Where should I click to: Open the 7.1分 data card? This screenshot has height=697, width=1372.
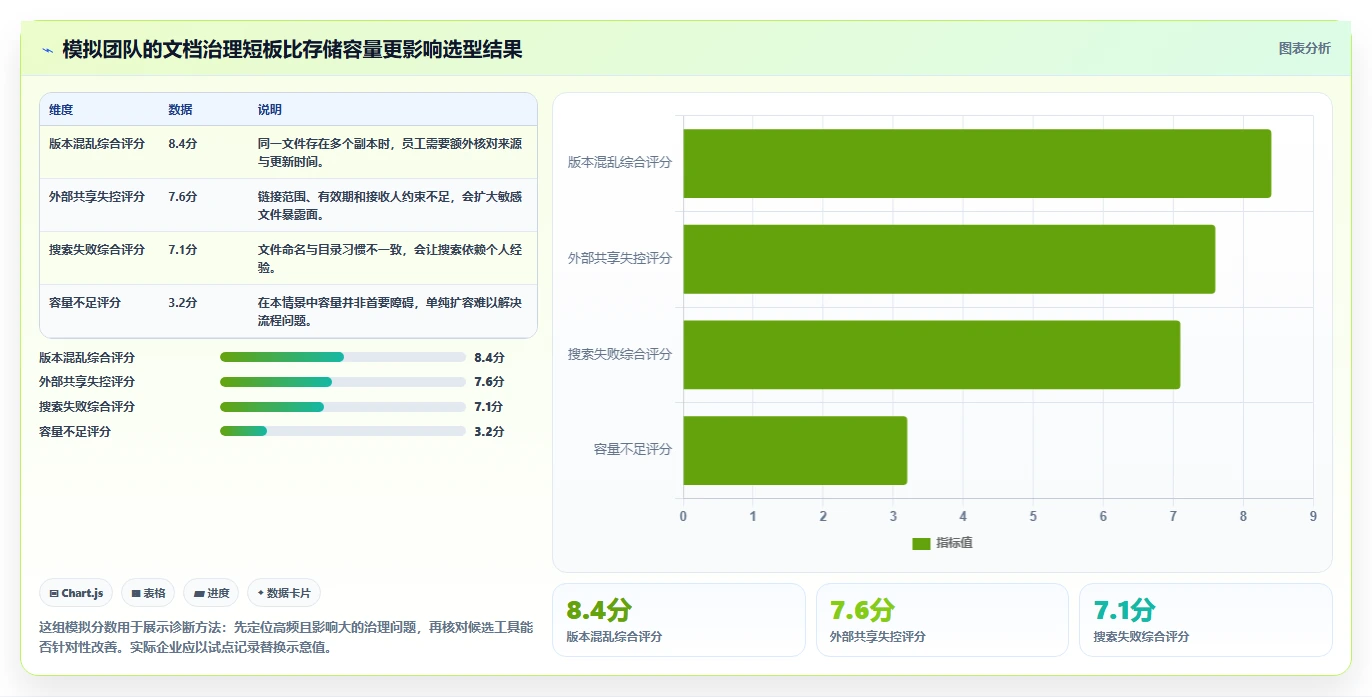tap(1205, 620)
